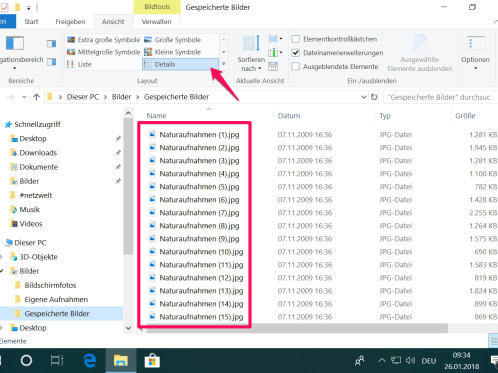Open Sortieren nach menu

point(251,53)
